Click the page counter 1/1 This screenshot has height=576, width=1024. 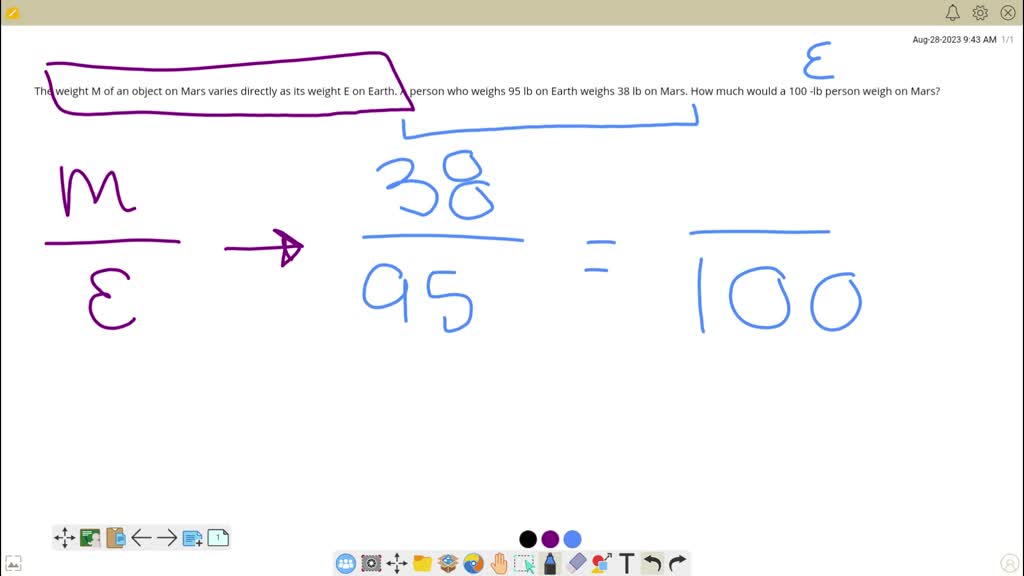click(x=1007, y=40)
